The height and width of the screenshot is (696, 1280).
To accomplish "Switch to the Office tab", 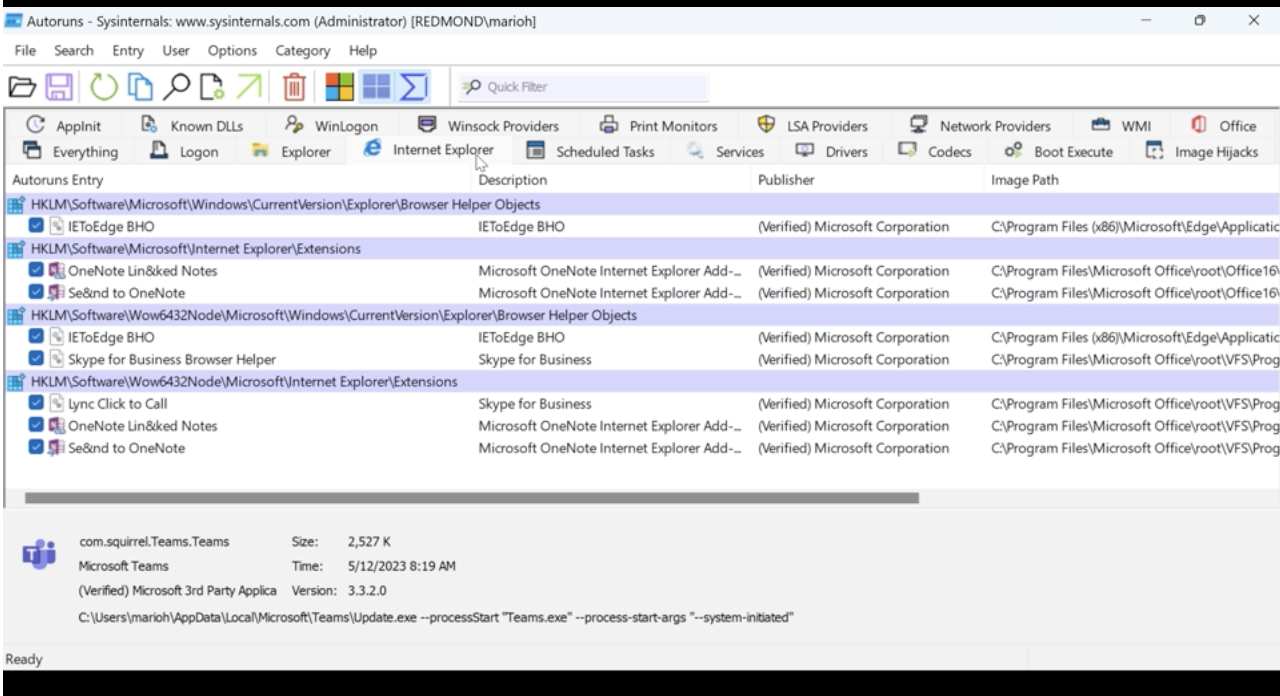I will click(1224, 126).
